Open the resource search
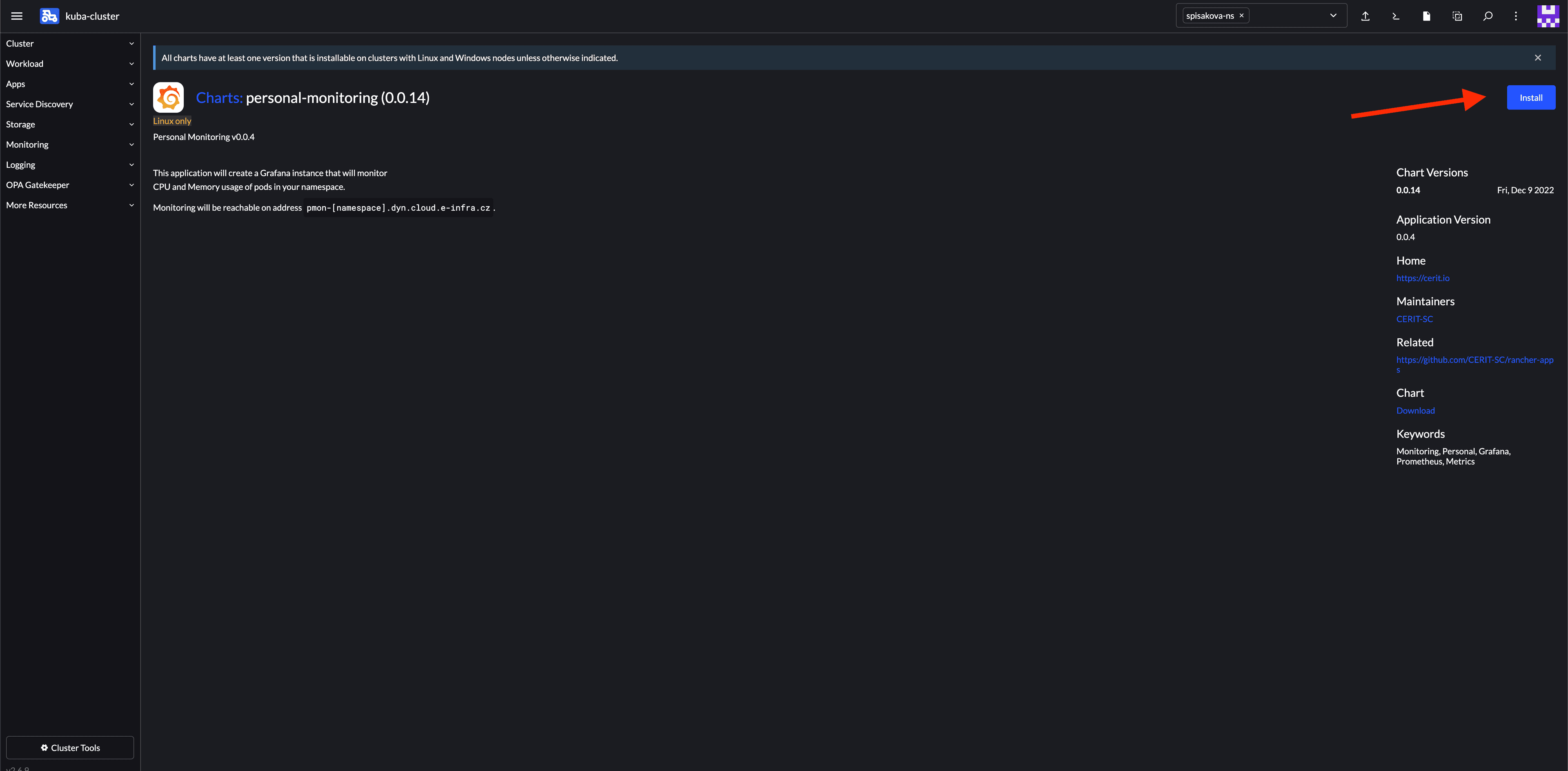The image size is (1568, 771). (1488, 16)
